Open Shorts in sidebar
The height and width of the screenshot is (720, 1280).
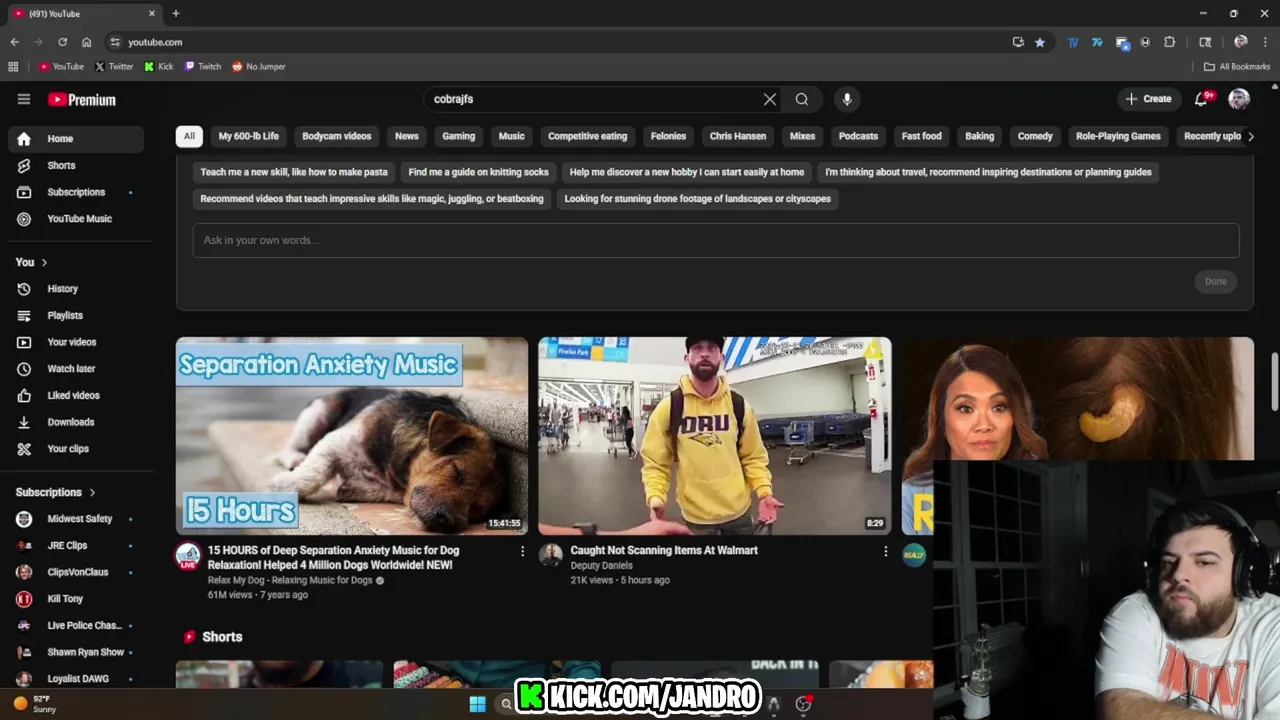tap(76, 165)
